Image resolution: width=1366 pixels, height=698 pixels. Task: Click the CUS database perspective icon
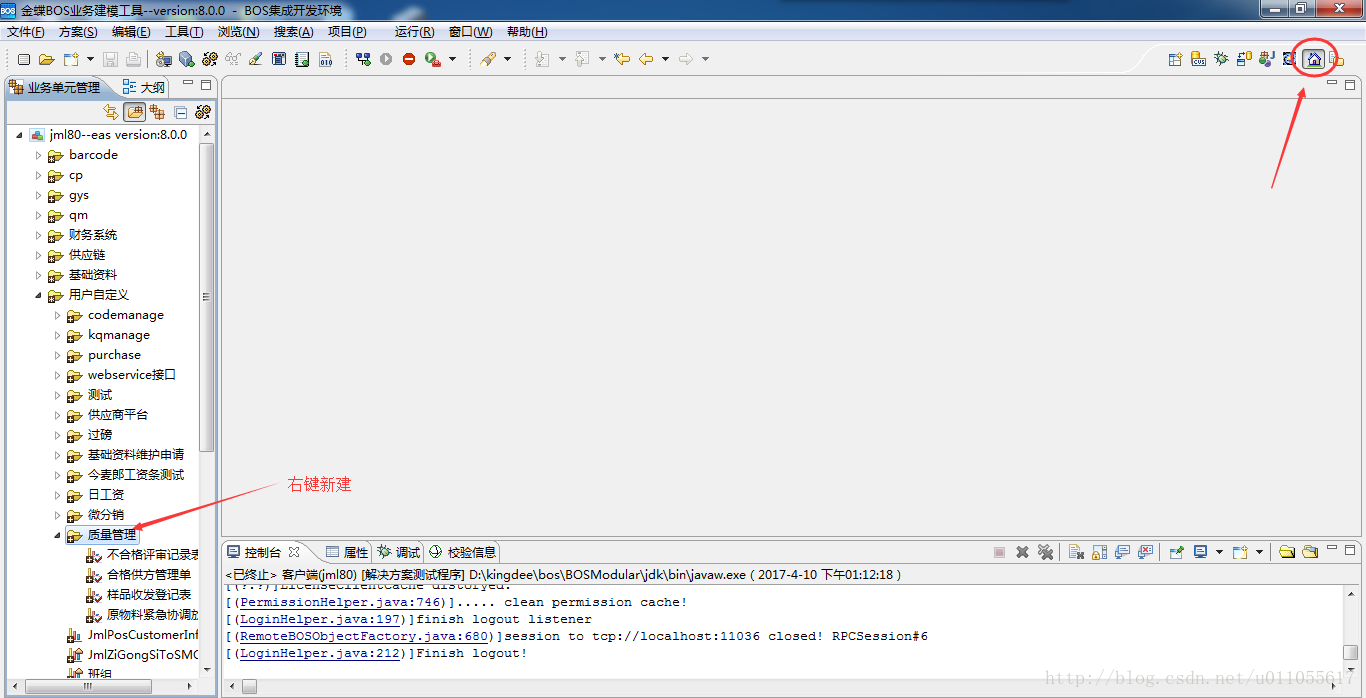pyautogui.click(x=1198, y=59)
